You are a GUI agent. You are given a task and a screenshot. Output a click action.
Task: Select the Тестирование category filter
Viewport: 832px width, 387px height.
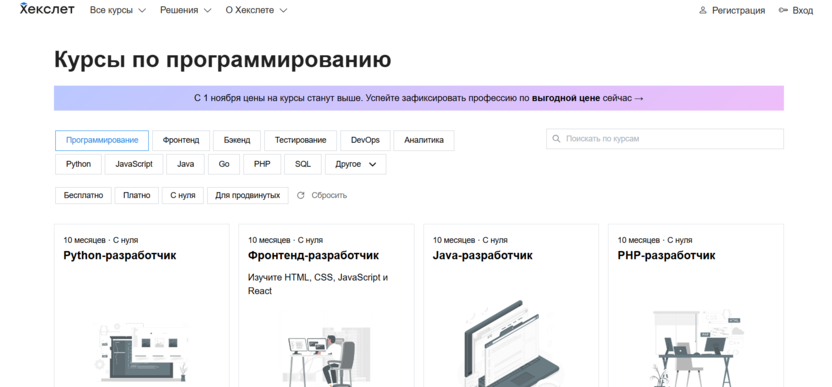pyautogui.click(x=300, y=140)
